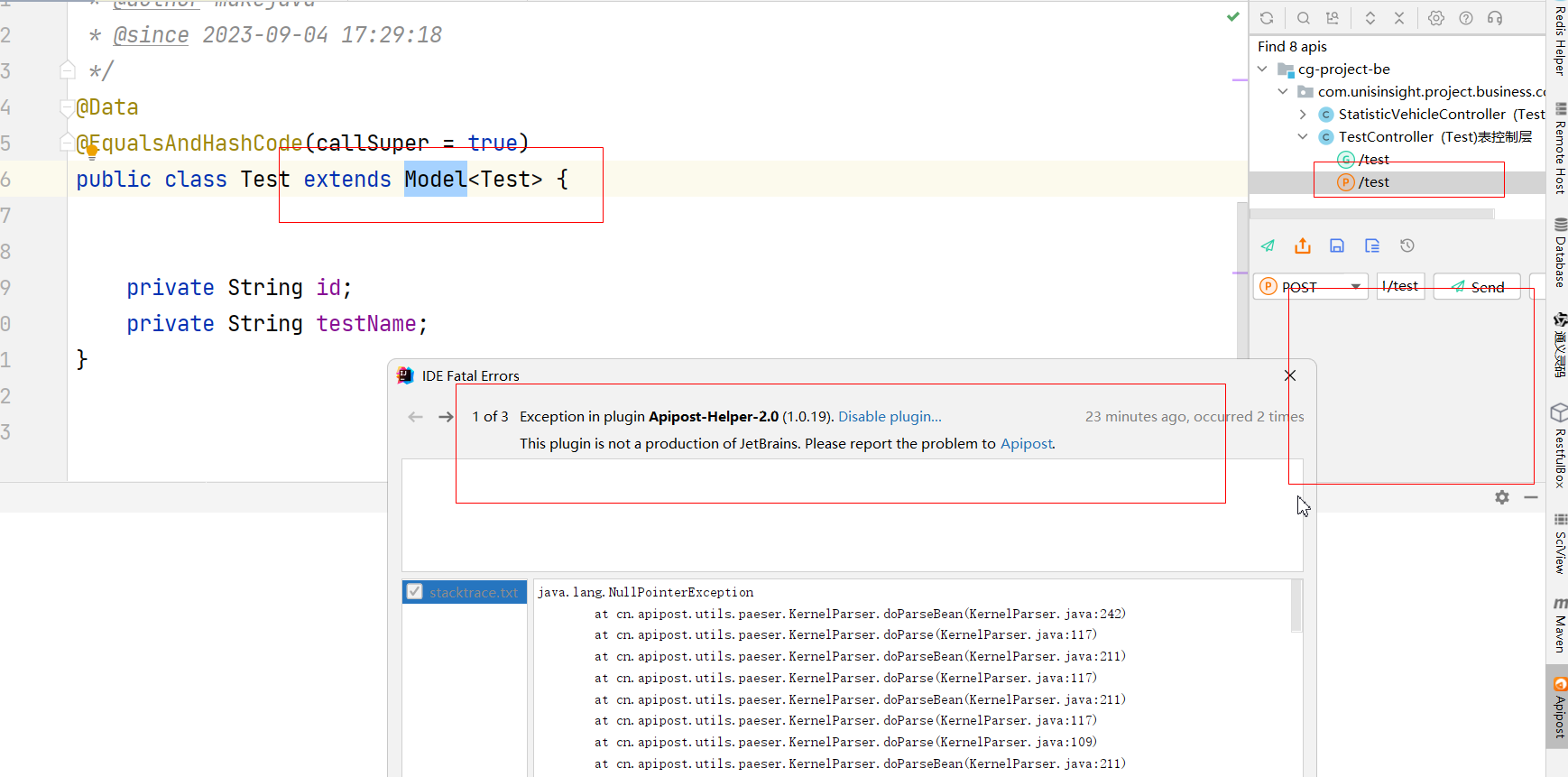Refresh the Apipost API list
The image size is (1568, 777).
[1267, 18]
